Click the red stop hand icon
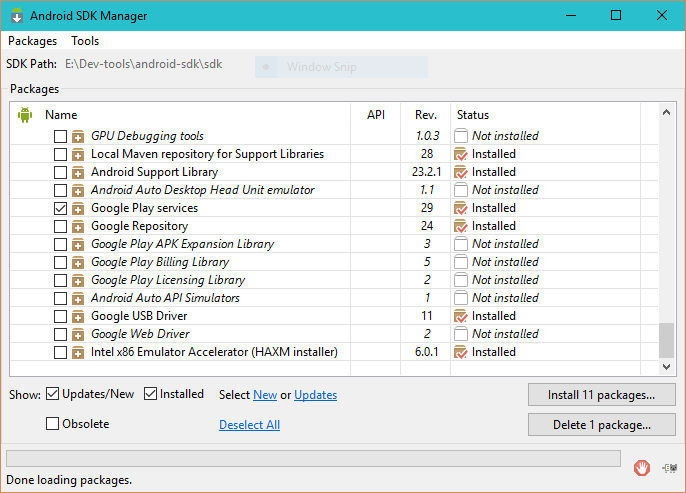Image resolution: width=686 pixels, height=493 pixels. [x=642, y=467]
